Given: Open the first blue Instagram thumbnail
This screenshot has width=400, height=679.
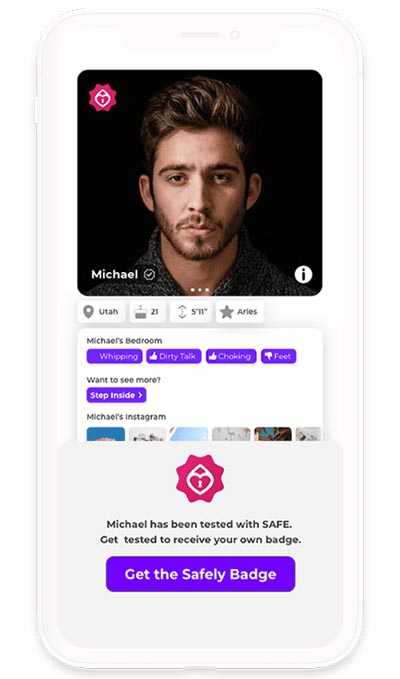Looking at the screenshot, I should tap(106, 434).
